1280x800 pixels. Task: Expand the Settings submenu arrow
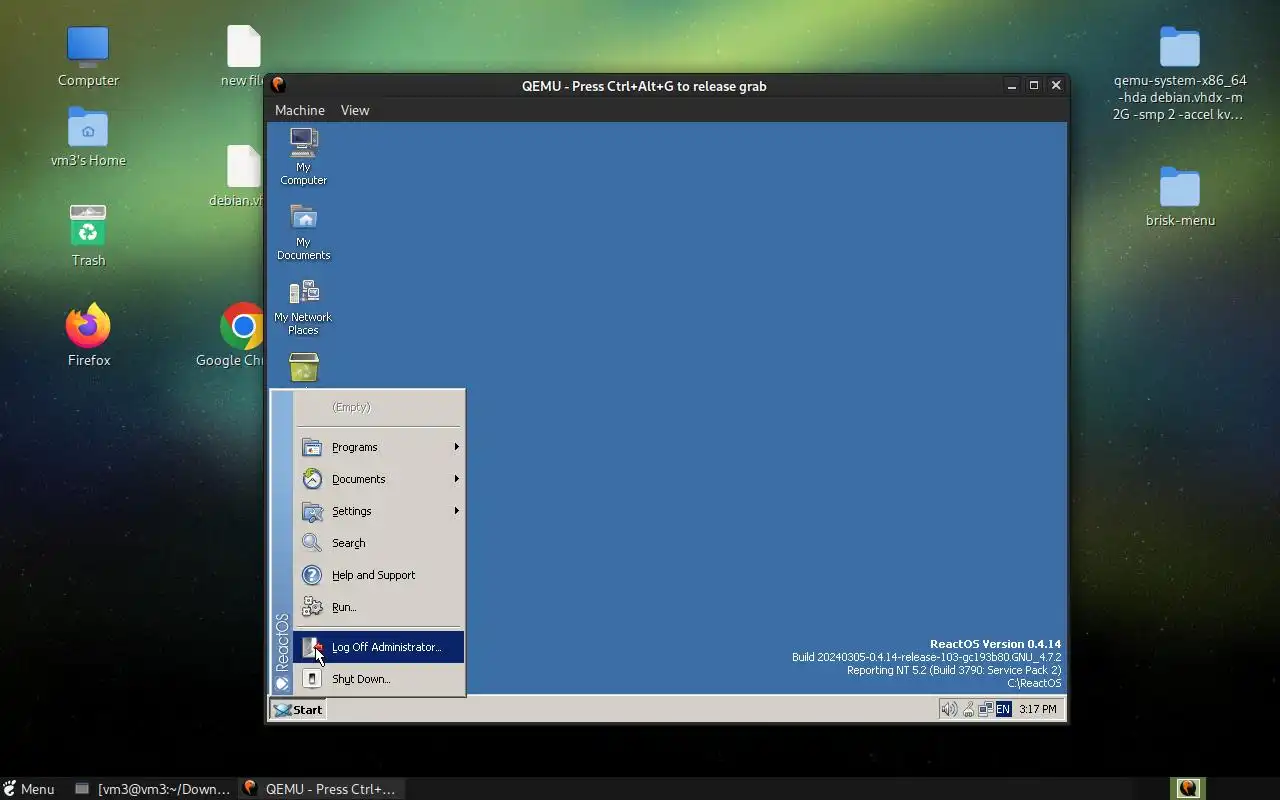456,511
